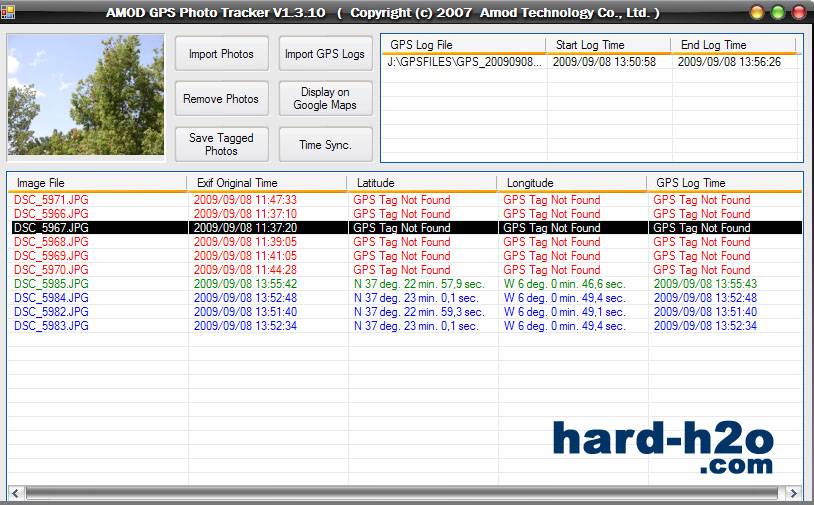
Task: Sort by Latitude column header
Action: pos(422,183)
